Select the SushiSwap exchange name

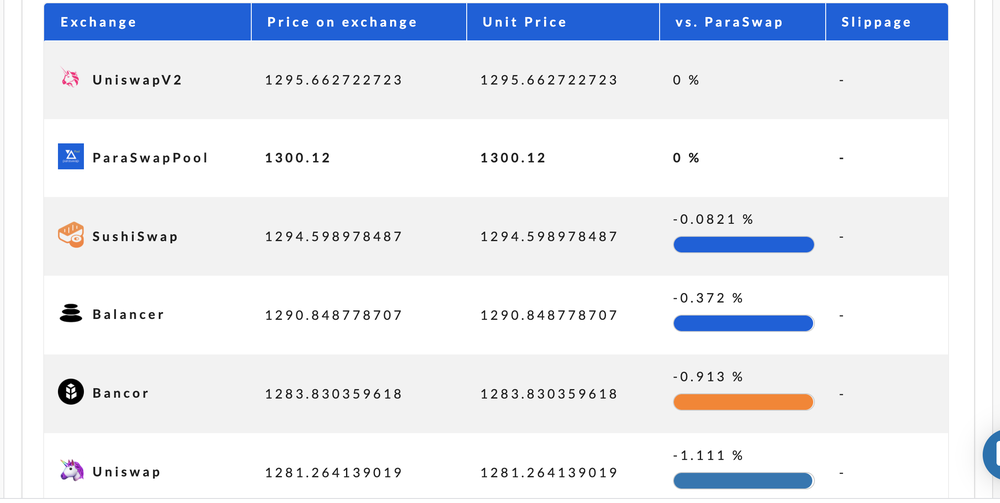click(x=135, y=237)
